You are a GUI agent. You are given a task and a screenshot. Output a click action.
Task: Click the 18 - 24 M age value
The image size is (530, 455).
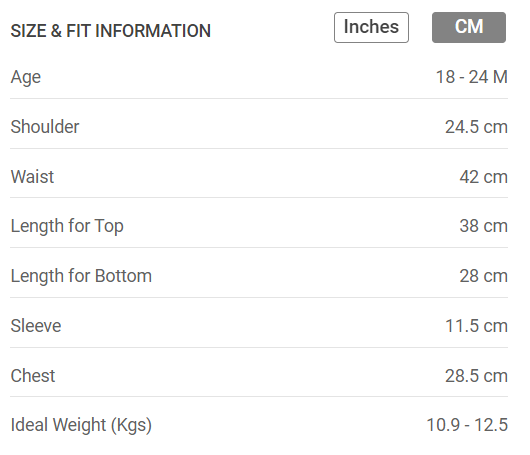point(472,77)
